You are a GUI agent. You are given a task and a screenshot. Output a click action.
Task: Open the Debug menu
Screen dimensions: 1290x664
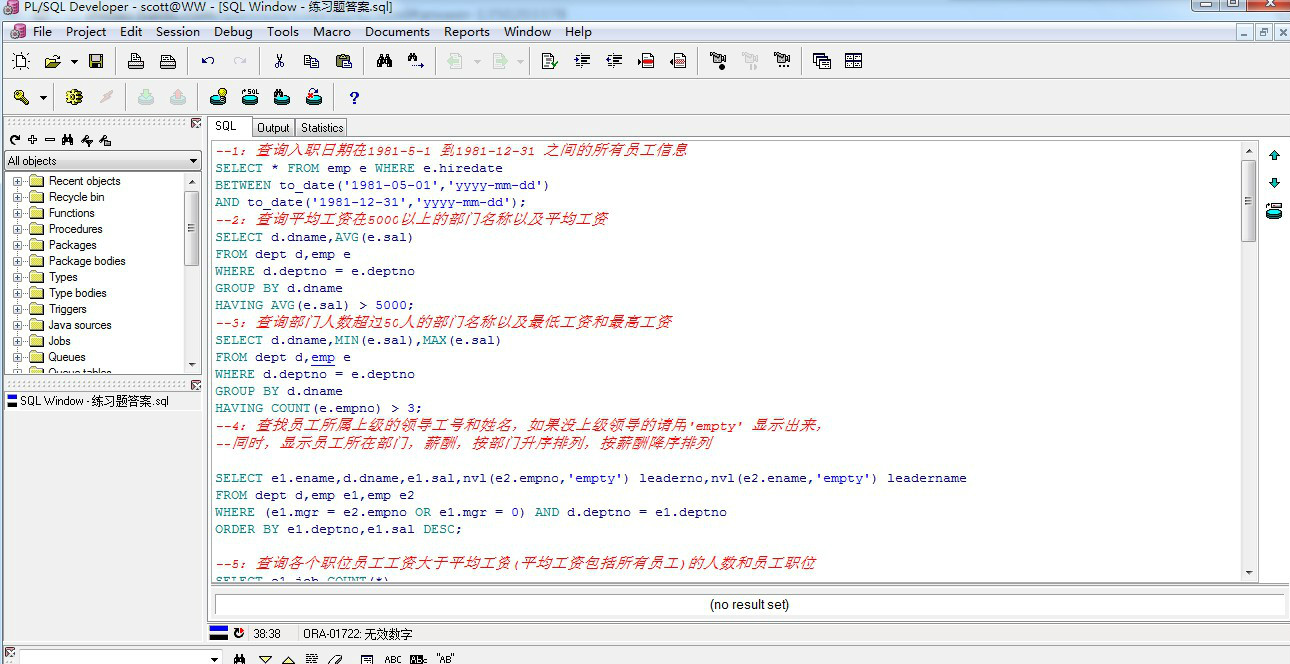click(x=233, y=31)
